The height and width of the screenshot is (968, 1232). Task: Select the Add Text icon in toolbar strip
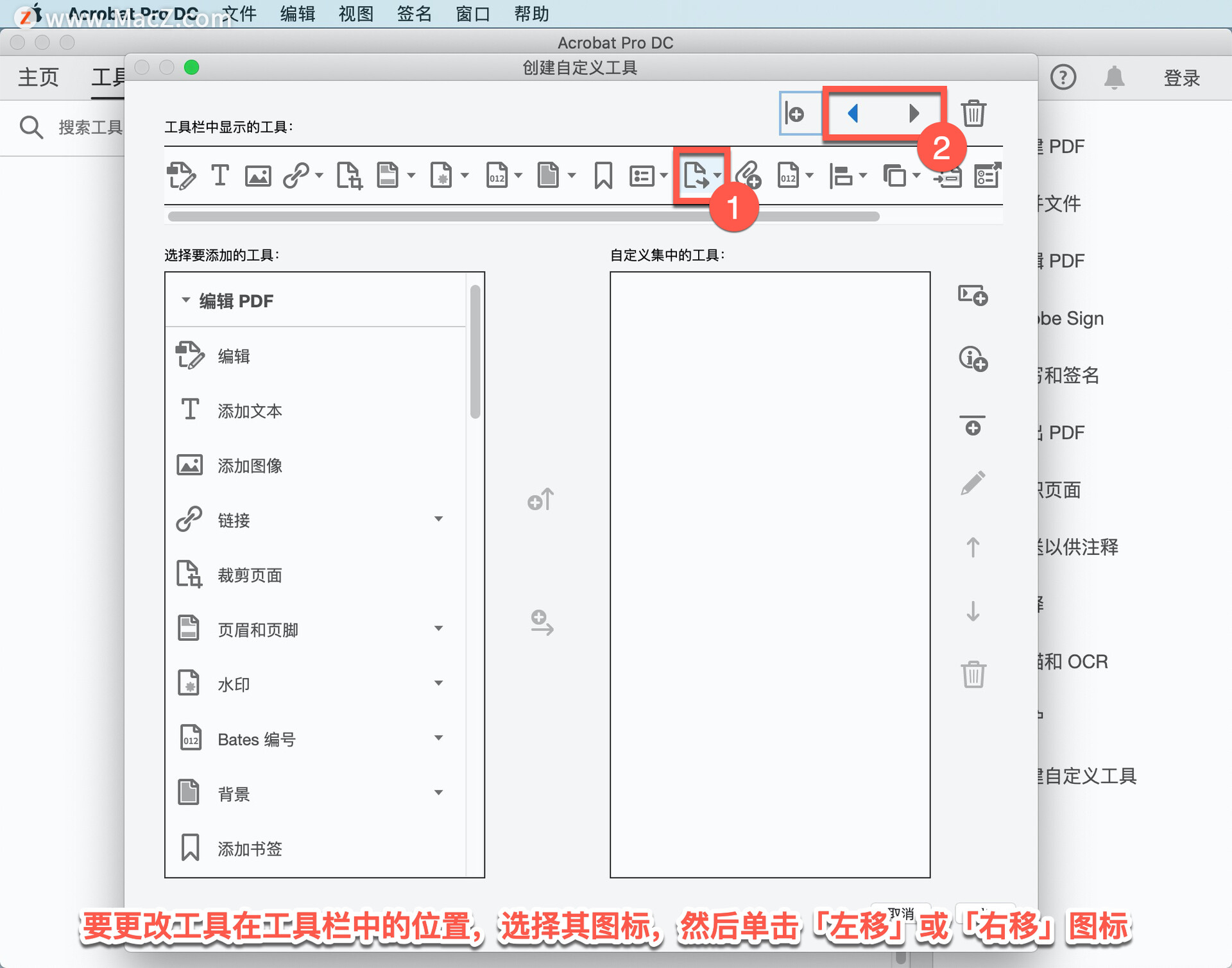219,175
